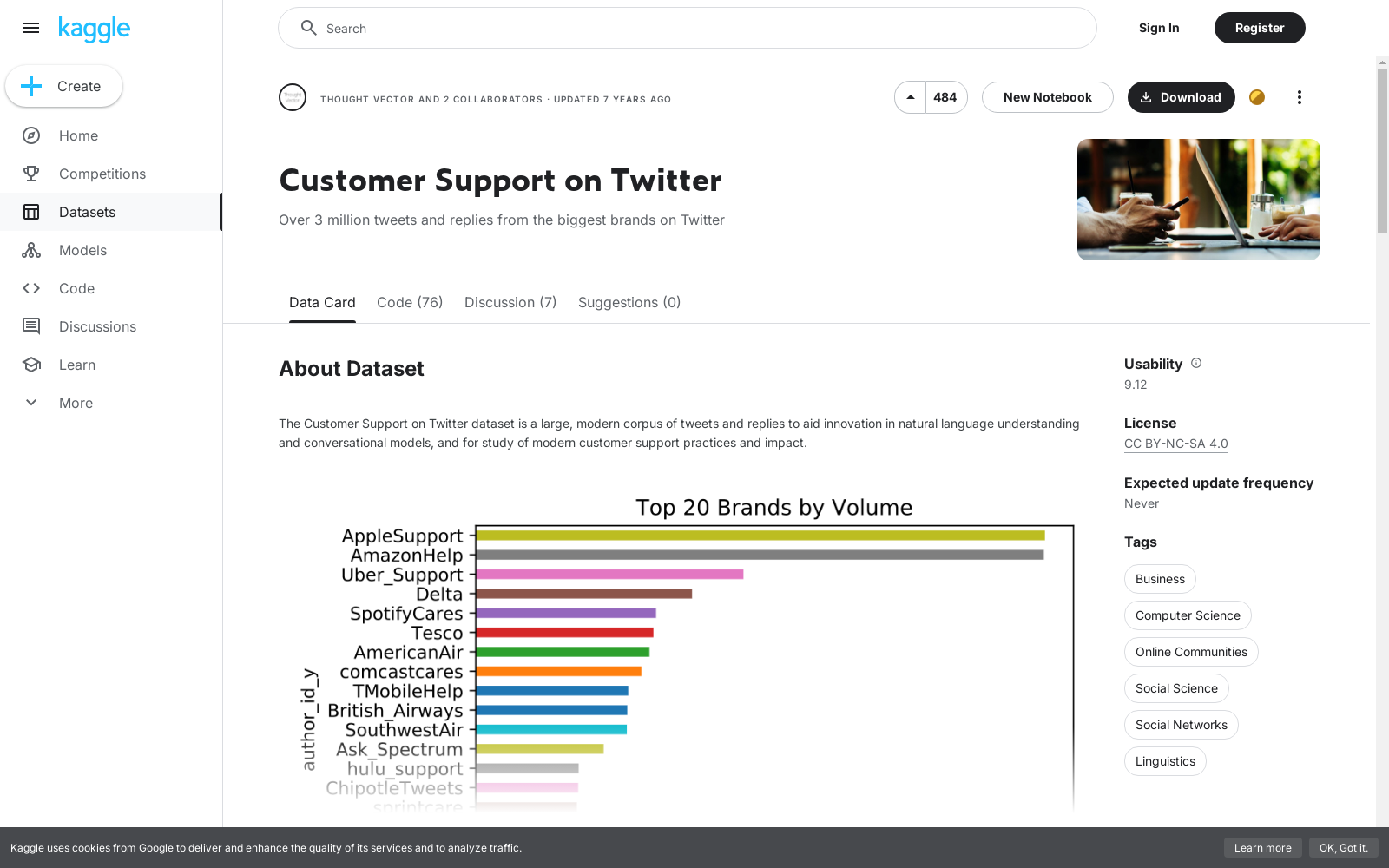The image size is (1389, 868).
Task: Open the CC BY-NC-SA 4.0 license link
Action: [x=1175, y=444]
